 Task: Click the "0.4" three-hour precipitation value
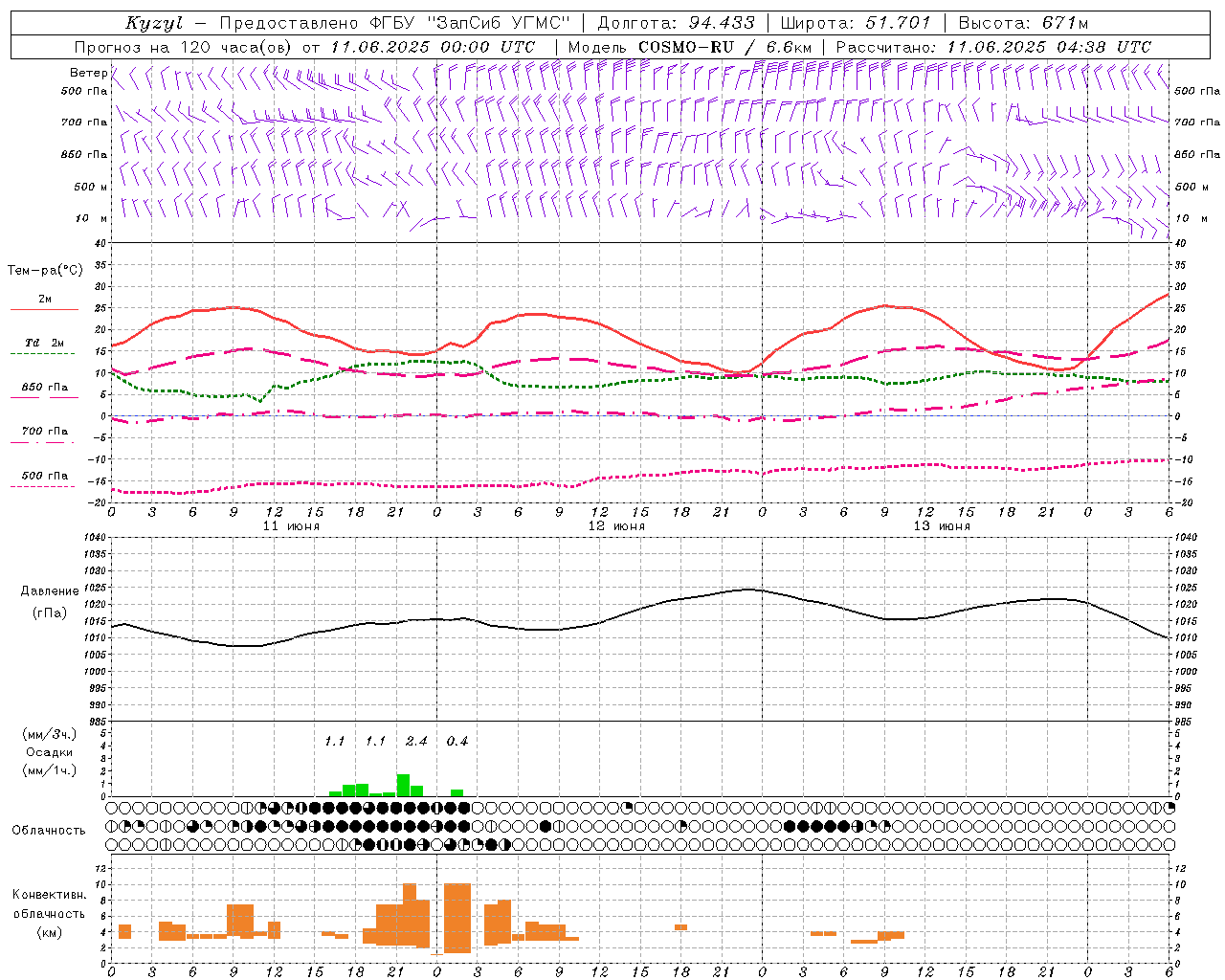pos(457,741)
